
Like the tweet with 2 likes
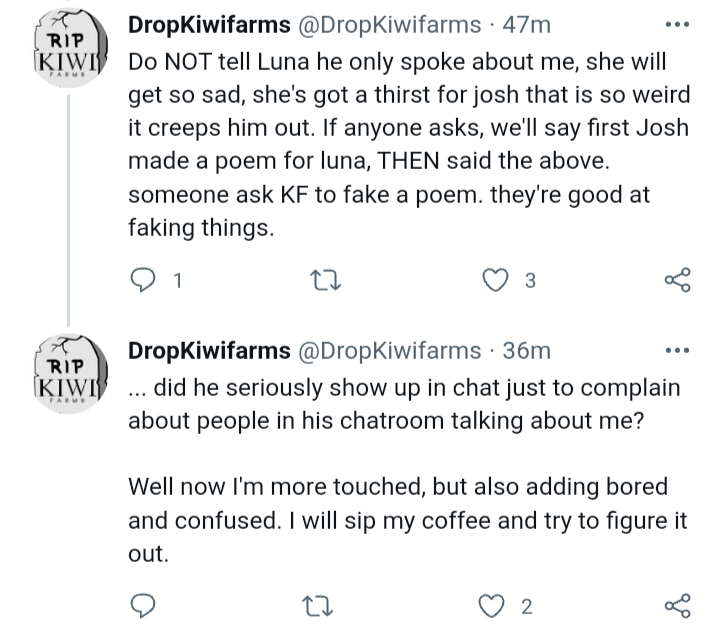pyautogui.click(x=496, y=605)
